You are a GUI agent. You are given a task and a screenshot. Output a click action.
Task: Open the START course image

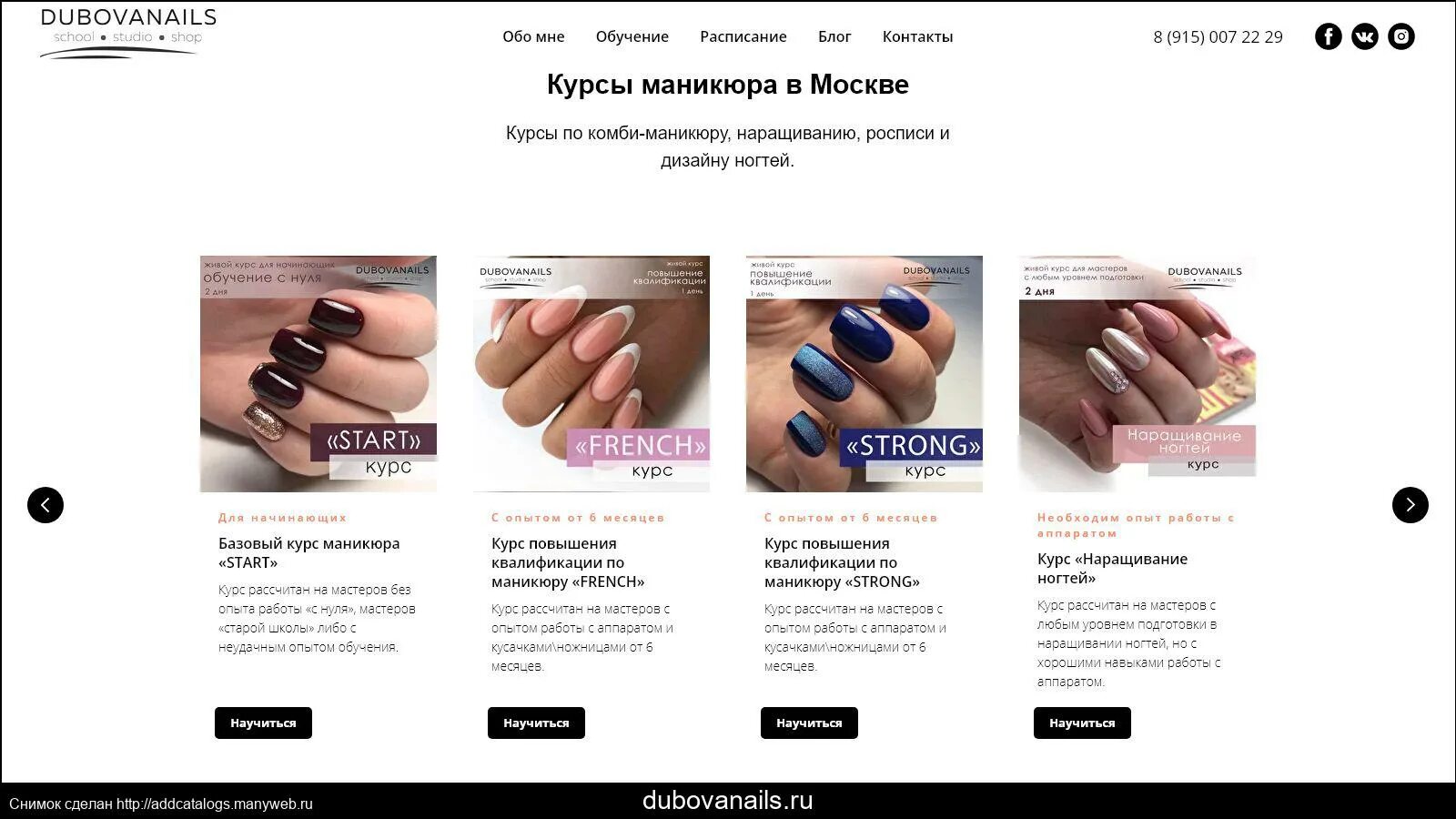point(318,374)
